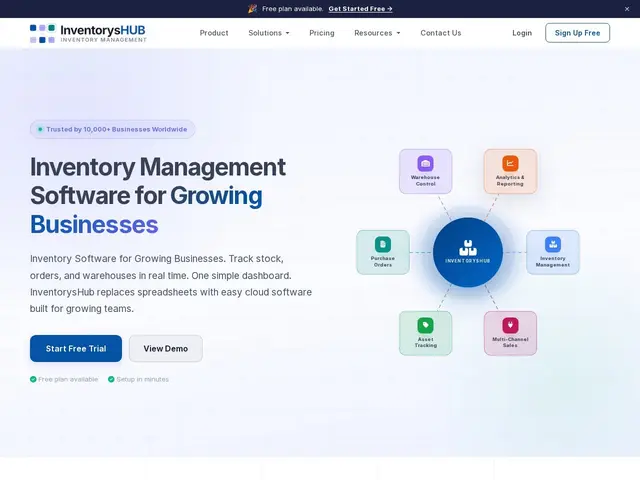Screen dimensions: 640x480
Task: Click the Trusted by 10,000+ Businesses badge
Action: [113, 129]
